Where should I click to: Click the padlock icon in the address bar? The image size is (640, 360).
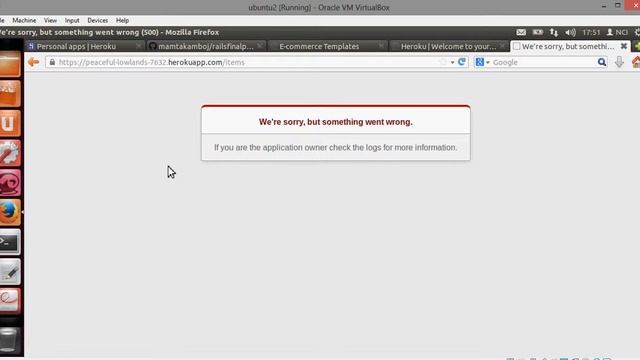click(52, 62)
